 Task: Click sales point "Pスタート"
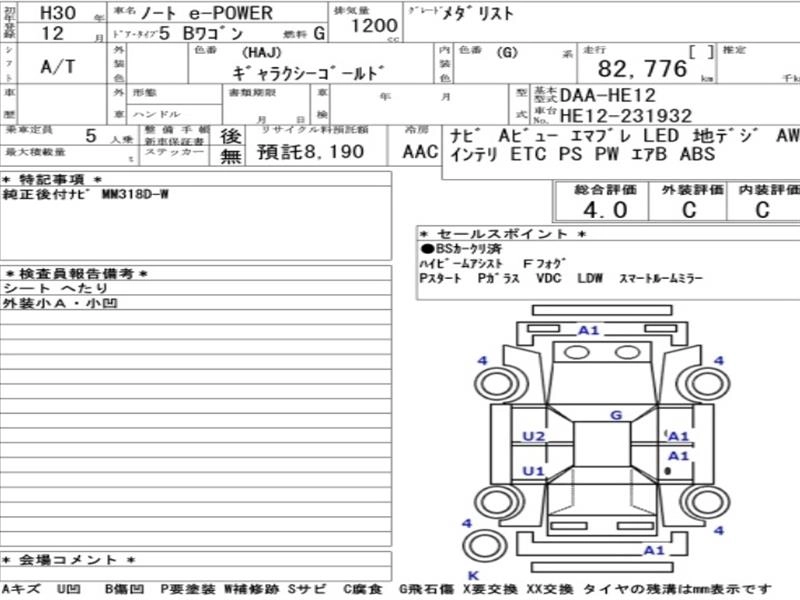pos(440,279)
